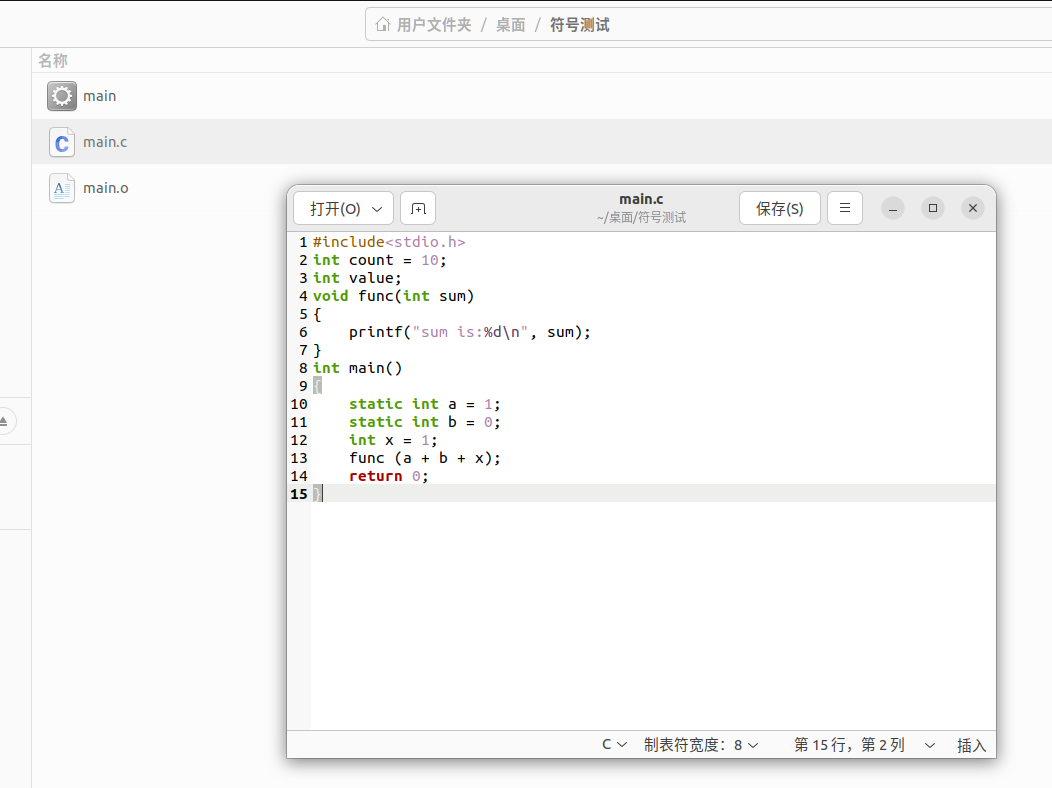1052x788 pixels.
Task: Open the gedit hamburger menu
Action: tap(845, 208)
